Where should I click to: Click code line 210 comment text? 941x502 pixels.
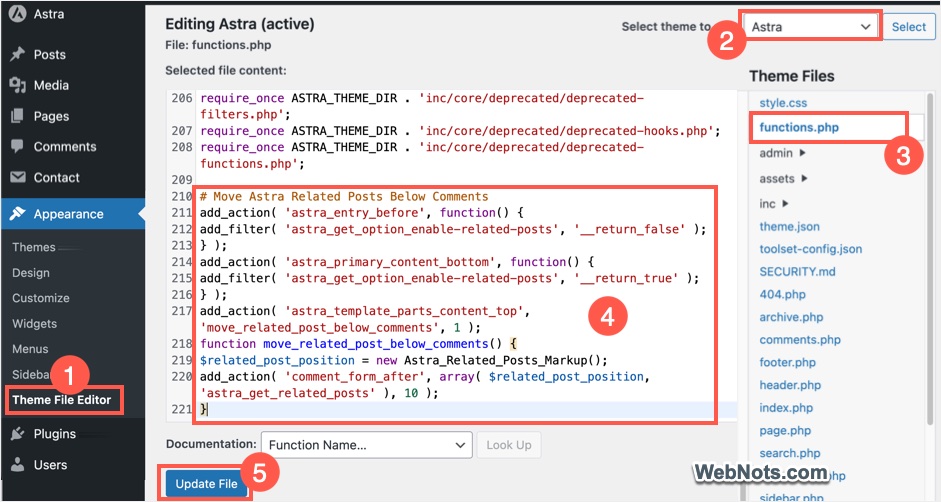click(x=344, y=196)
